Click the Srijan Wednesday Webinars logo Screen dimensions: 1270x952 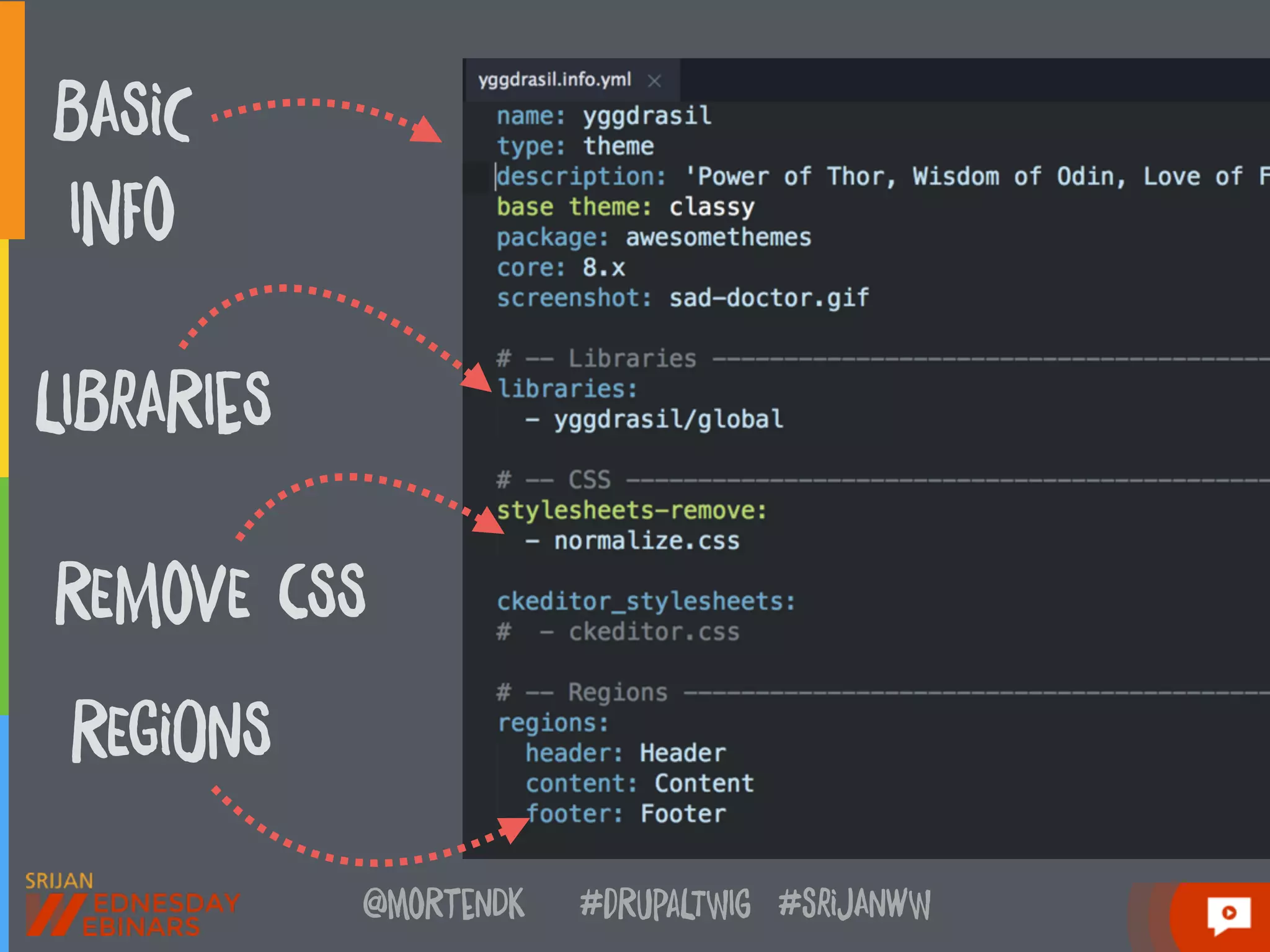131,905
